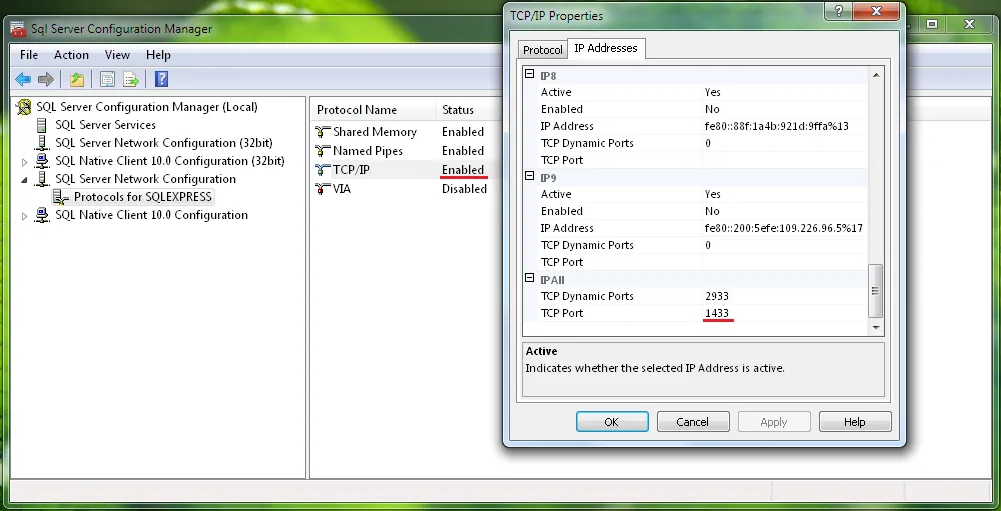This screenshot has height=511, width=1001.
Task: Click the VIA protocol icon
Action: (322, 189)
